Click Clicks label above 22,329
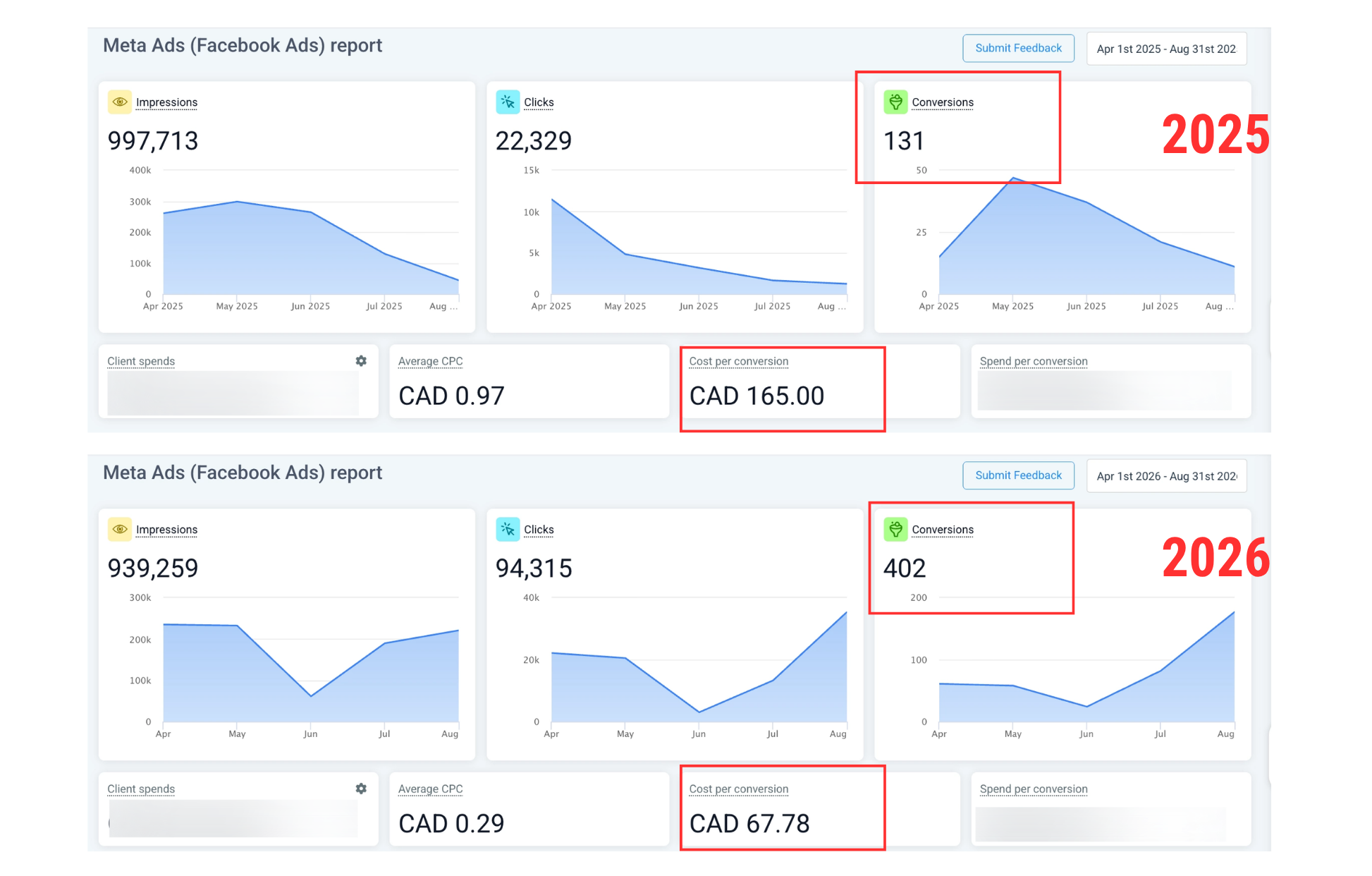Viewport: 1372px width, 876px height. (x=539, y=102)
